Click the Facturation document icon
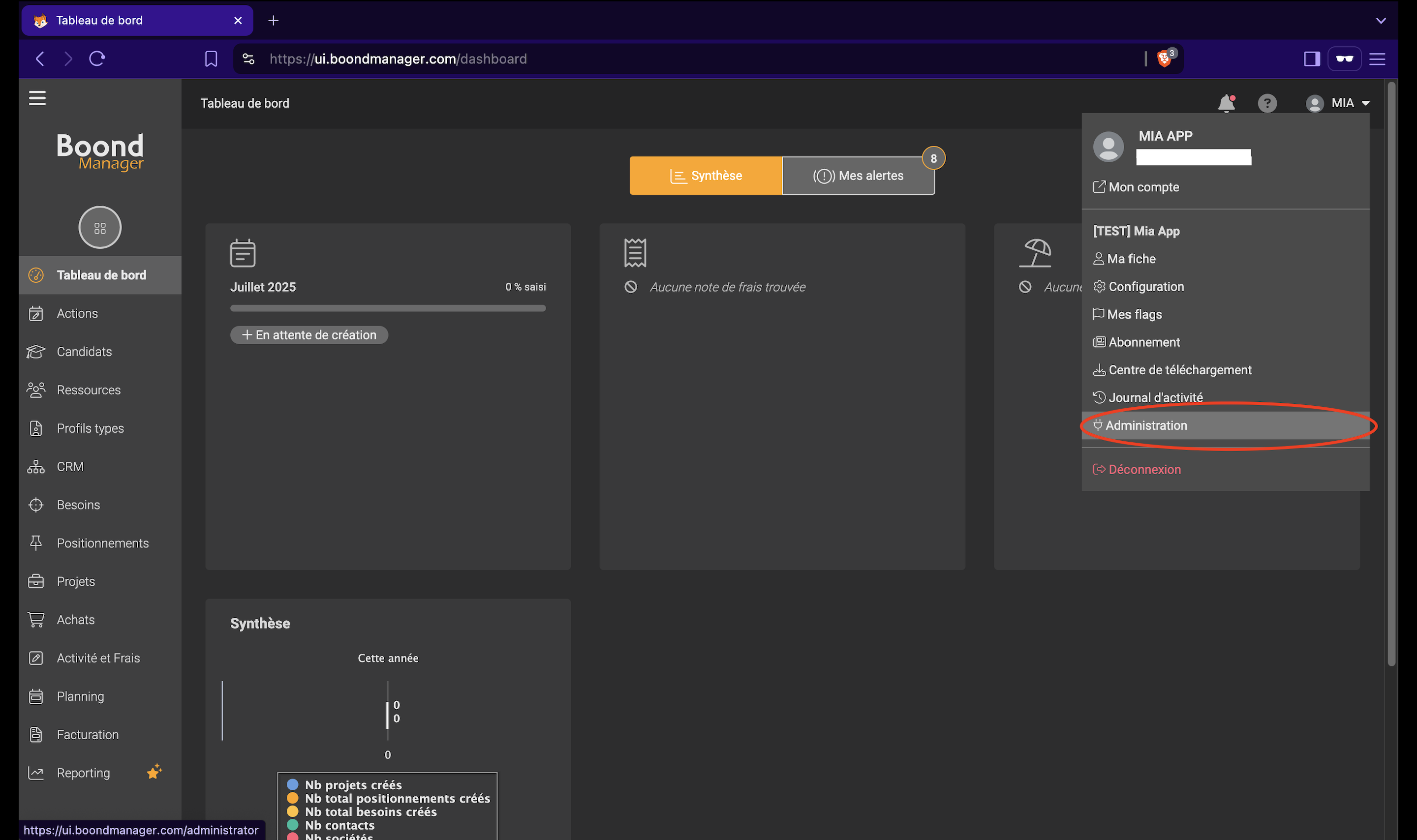 [x=35, y=735]
